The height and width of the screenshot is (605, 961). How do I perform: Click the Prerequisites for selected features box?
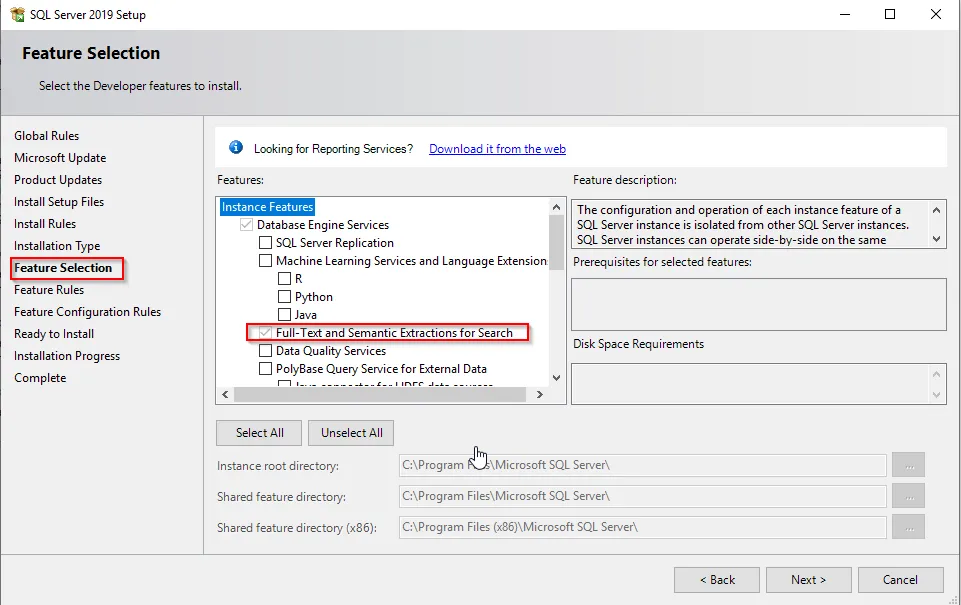pyautogui.click(x=759, y=305)
